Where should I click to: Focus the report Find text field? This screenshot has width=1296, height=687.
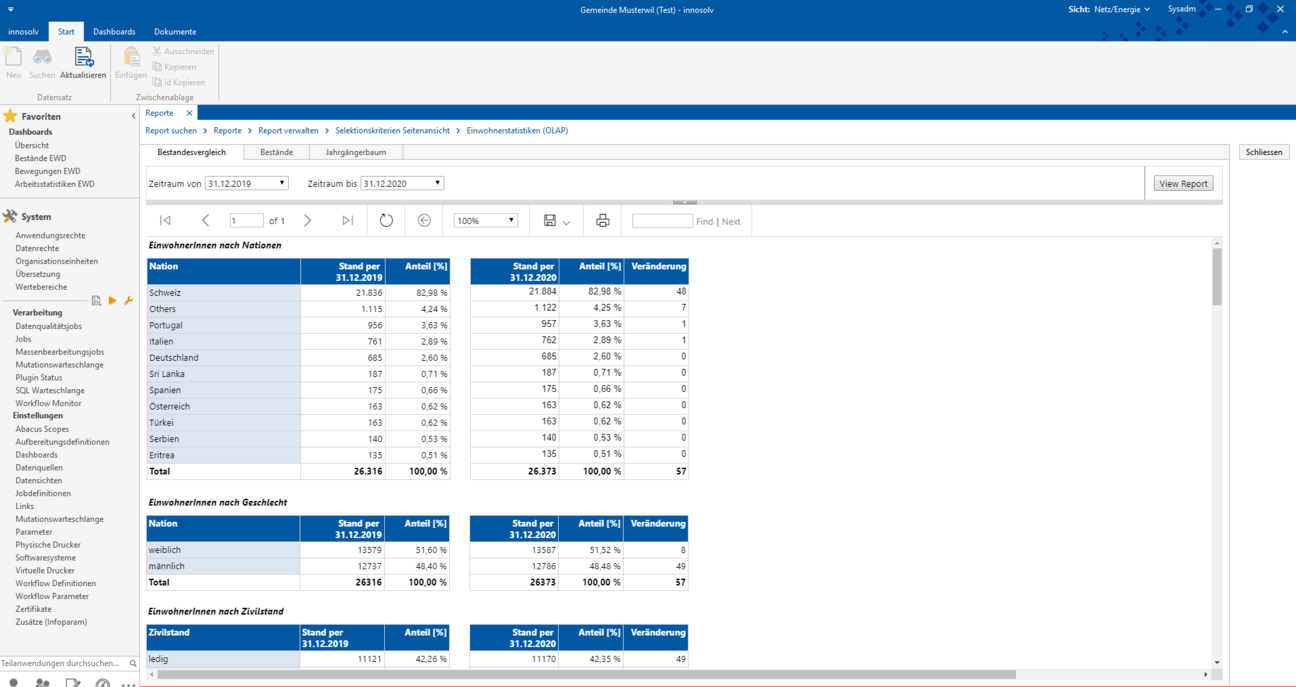tap(662, 221)
